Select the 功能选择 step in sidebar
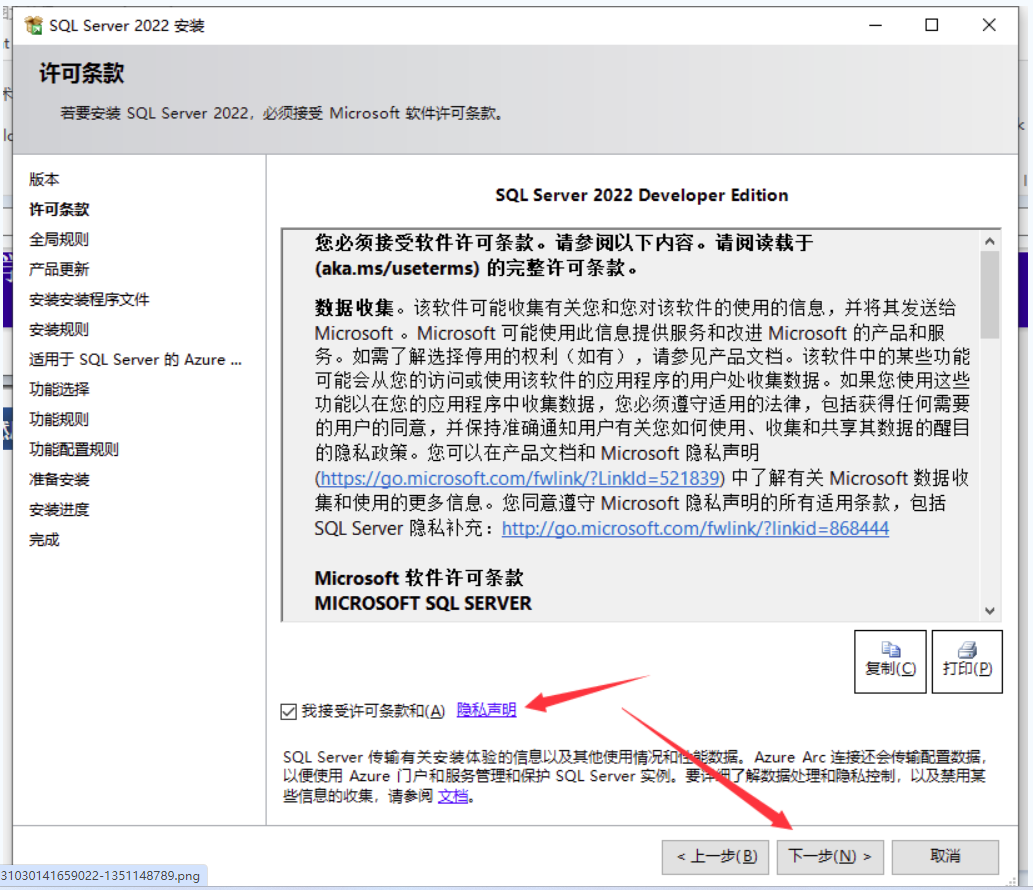This screenshot has width=1033, height=890. click(x=59, y=389)
